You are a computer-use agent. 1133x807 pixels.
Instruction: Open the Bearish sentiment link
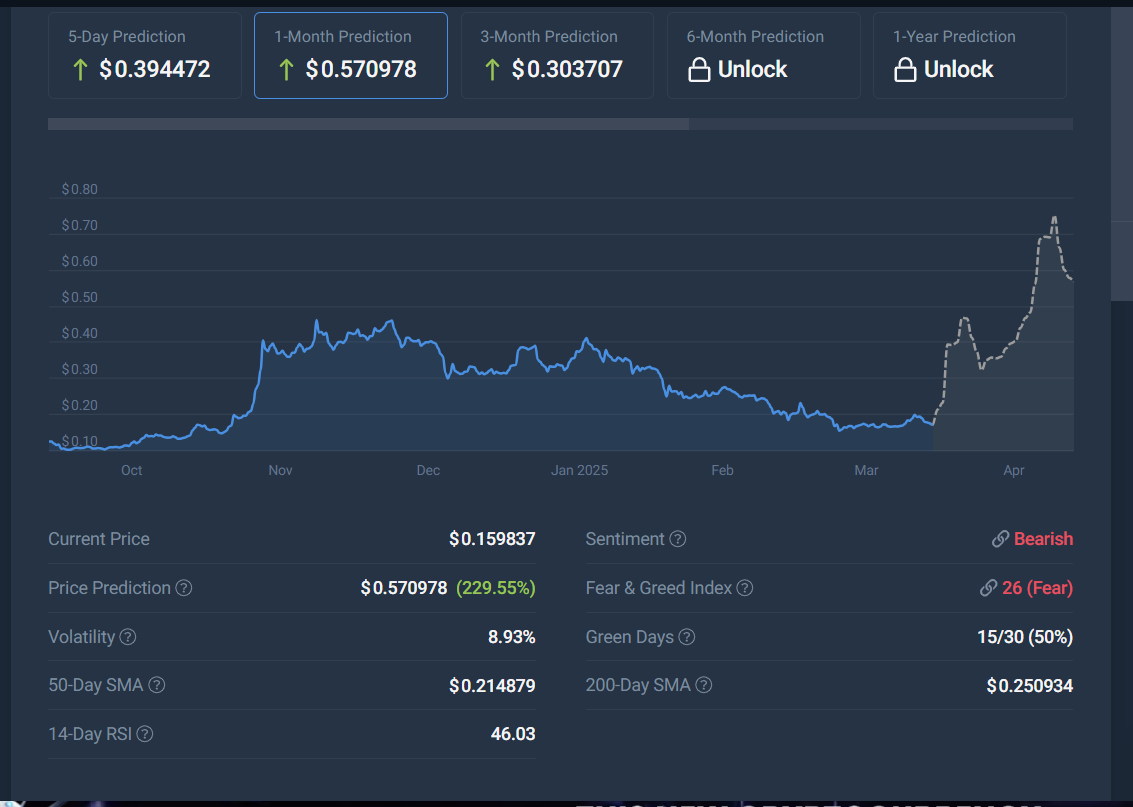tap(1042, 539)
